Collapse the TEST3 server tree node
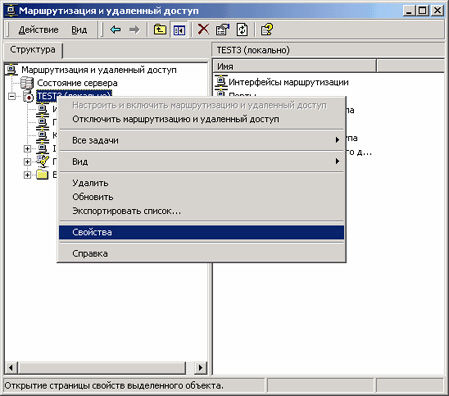Image resolution: width=449 pixels, height=396 pixels. click(12, 96)
